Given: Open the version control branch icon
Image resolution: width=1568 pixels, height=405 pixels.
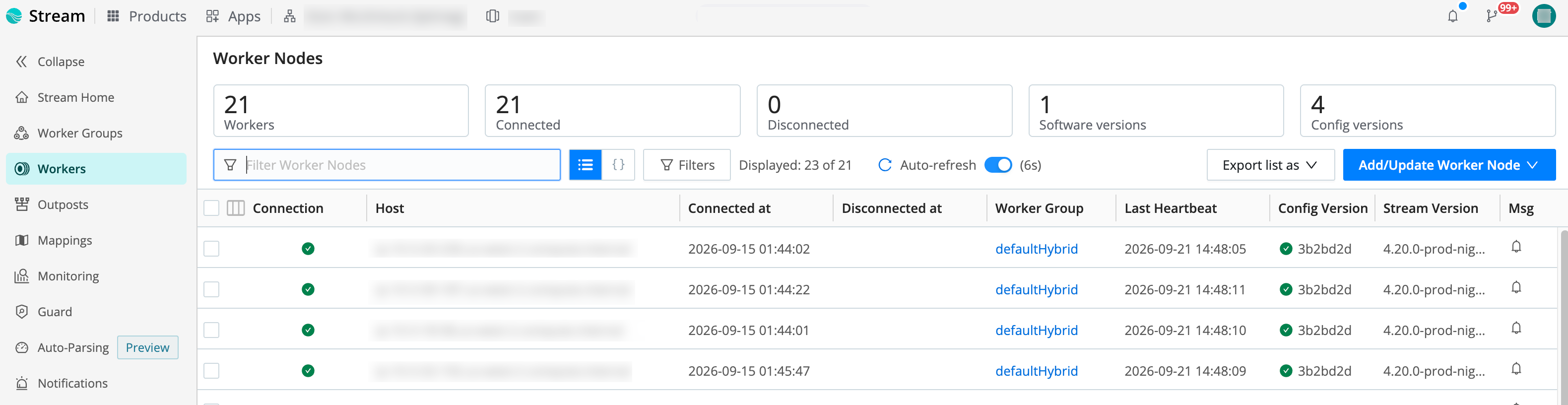Looking at the screenshot, I should [x=1492, y=16].
